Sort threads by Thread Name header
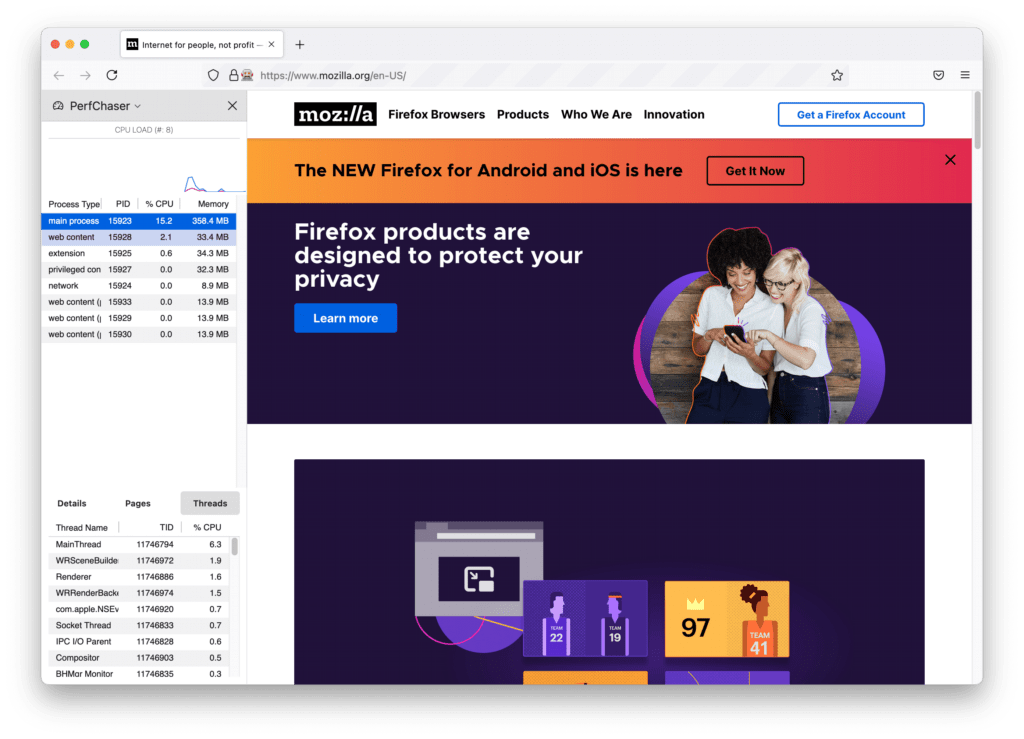The width and height of the screenshot is (1024, 739). (x=82, y=527)
